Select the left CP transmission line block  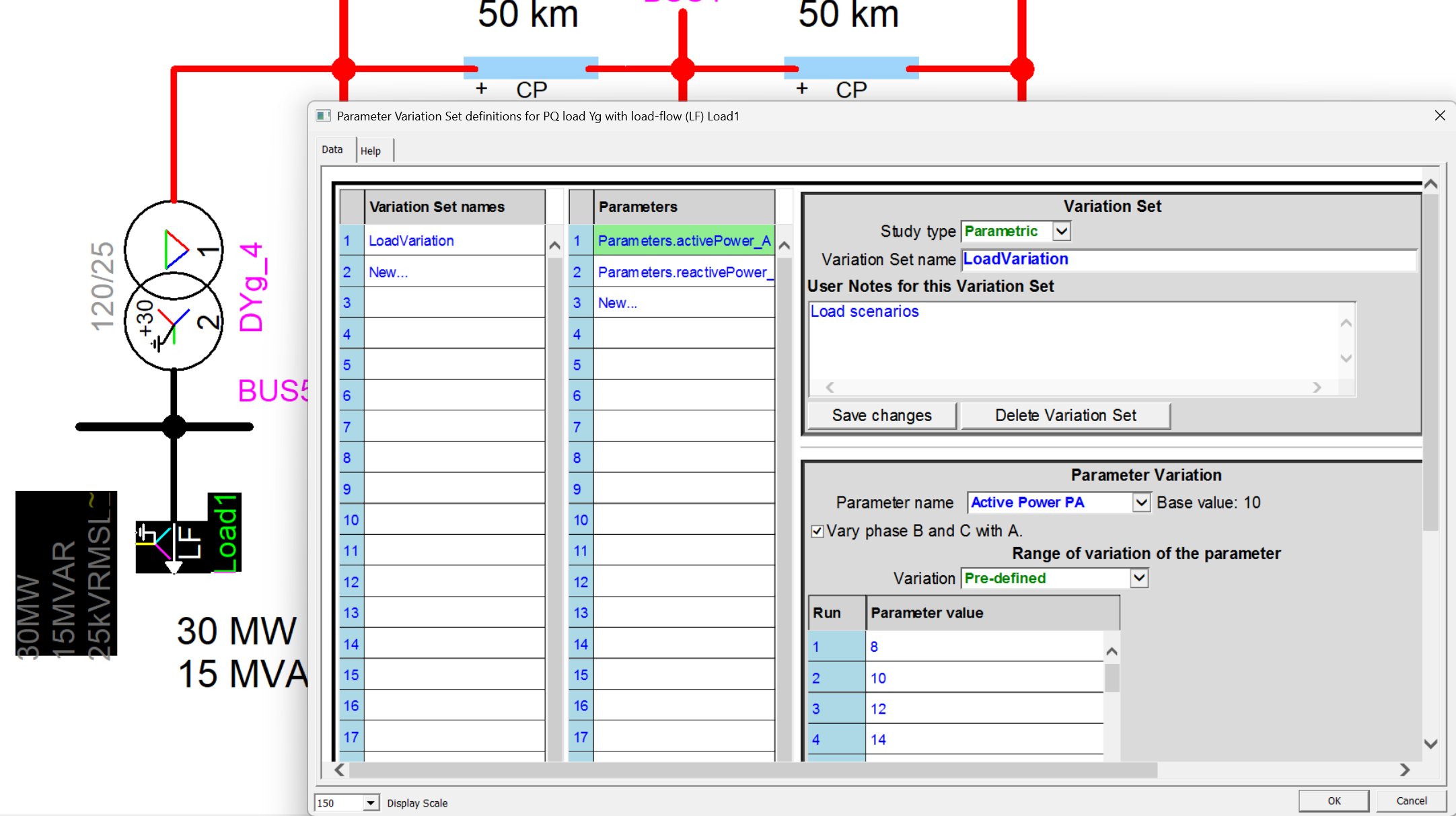tap(532, 67)
